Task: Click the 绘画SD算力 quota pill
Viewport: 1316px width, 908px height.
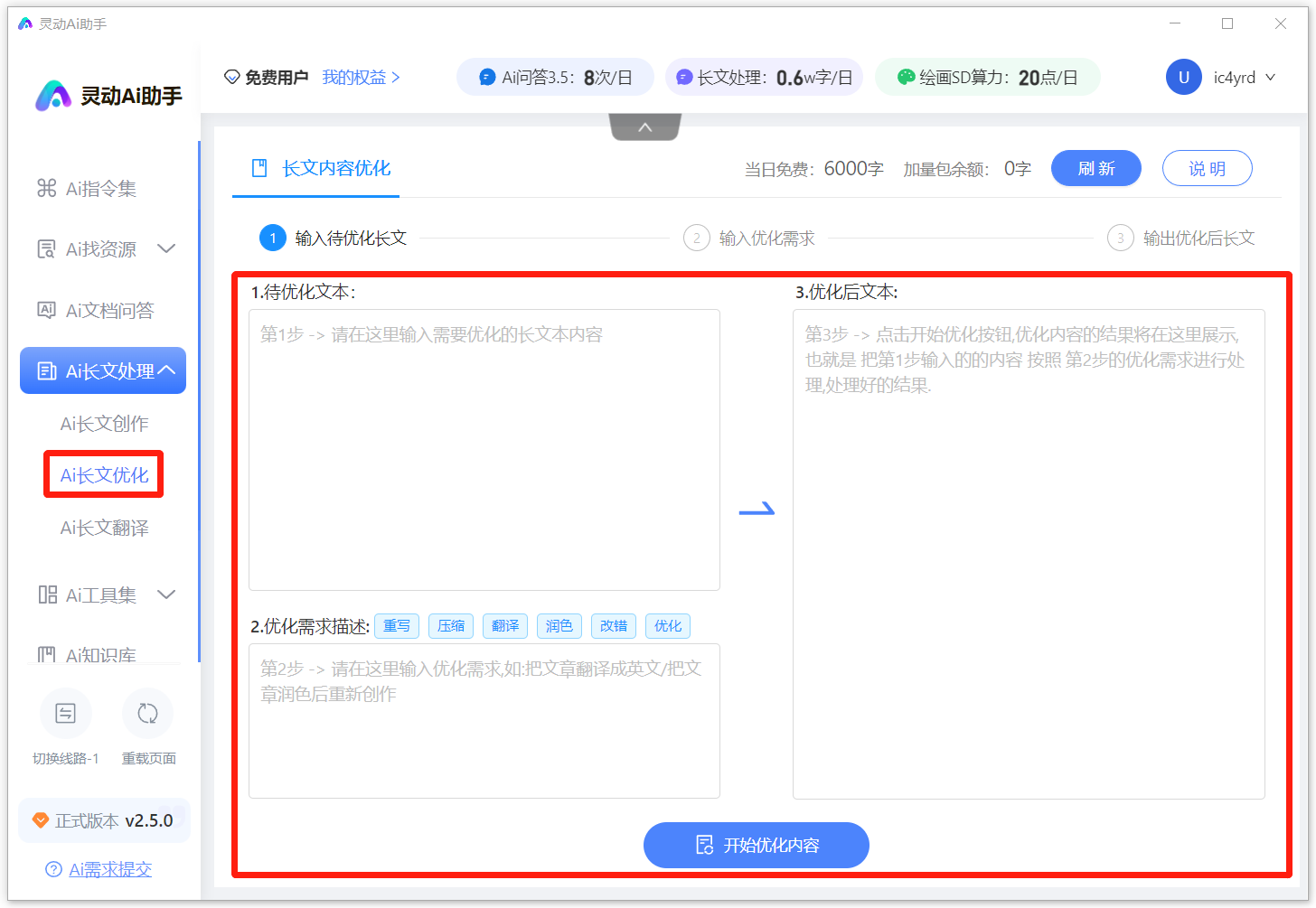Action: [x=987, y=78]
